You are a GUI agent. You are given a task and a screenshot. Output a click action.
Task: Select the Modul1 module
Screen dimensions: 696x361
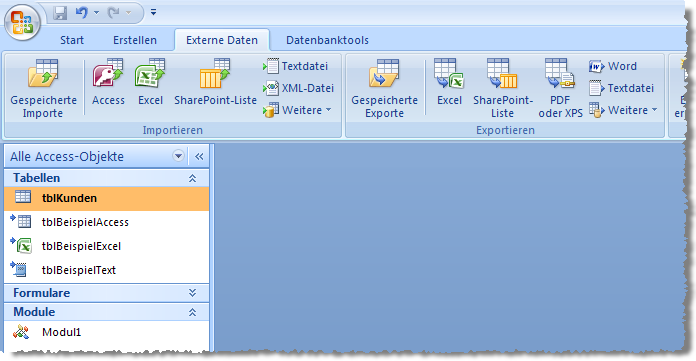click(x=107, y=332)
